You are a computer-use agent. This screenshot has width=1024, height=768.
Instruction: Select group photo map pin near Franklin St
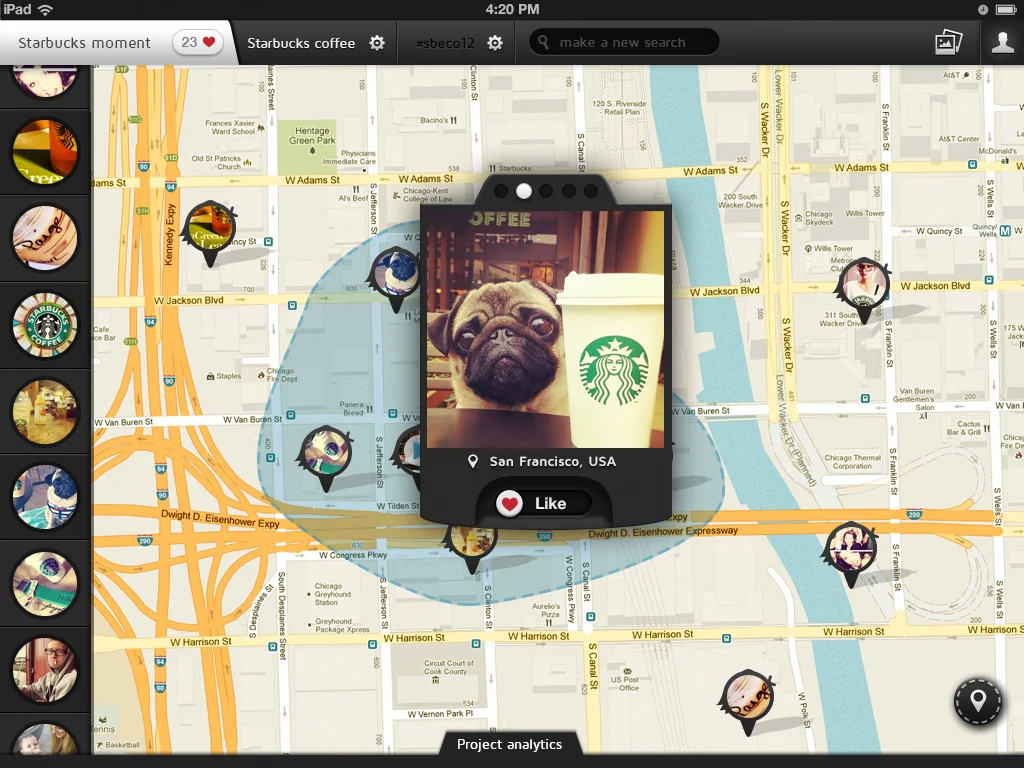coord(849,552)
